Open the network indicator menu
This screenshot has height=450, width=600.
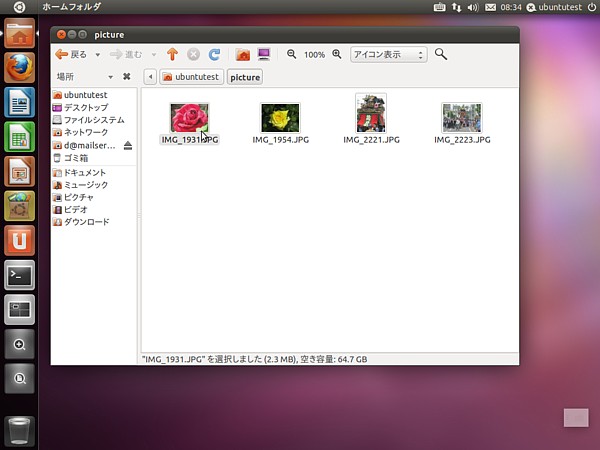tap(456, 7)
